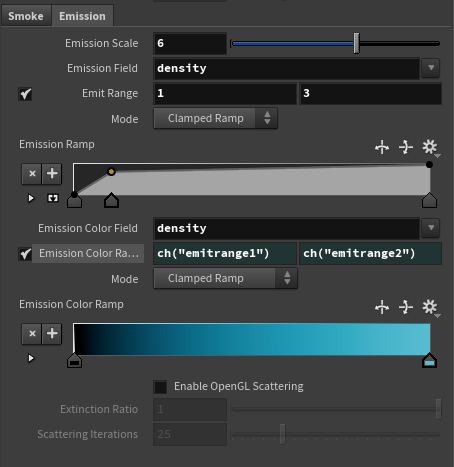The image size is (454, 467).
Task: Click the Emit Range minimum field
Action: point(225,93)
